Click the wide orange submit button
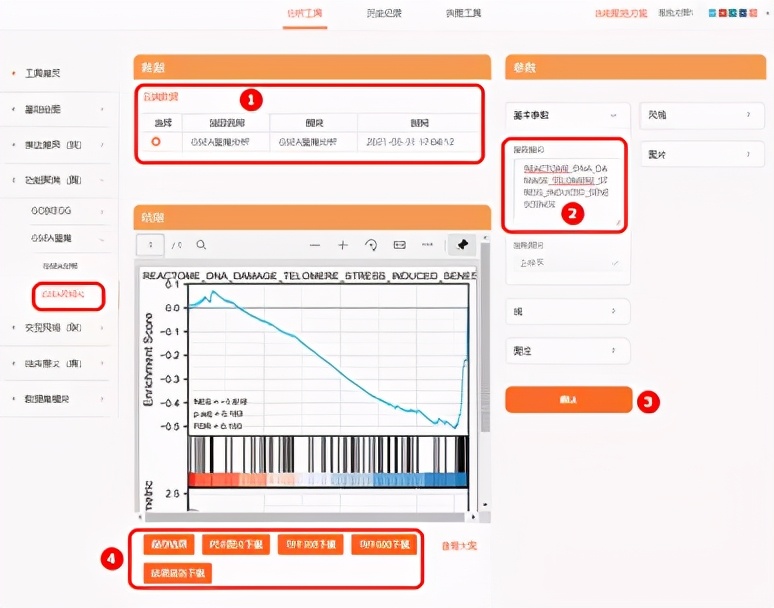 coord(569,399)
